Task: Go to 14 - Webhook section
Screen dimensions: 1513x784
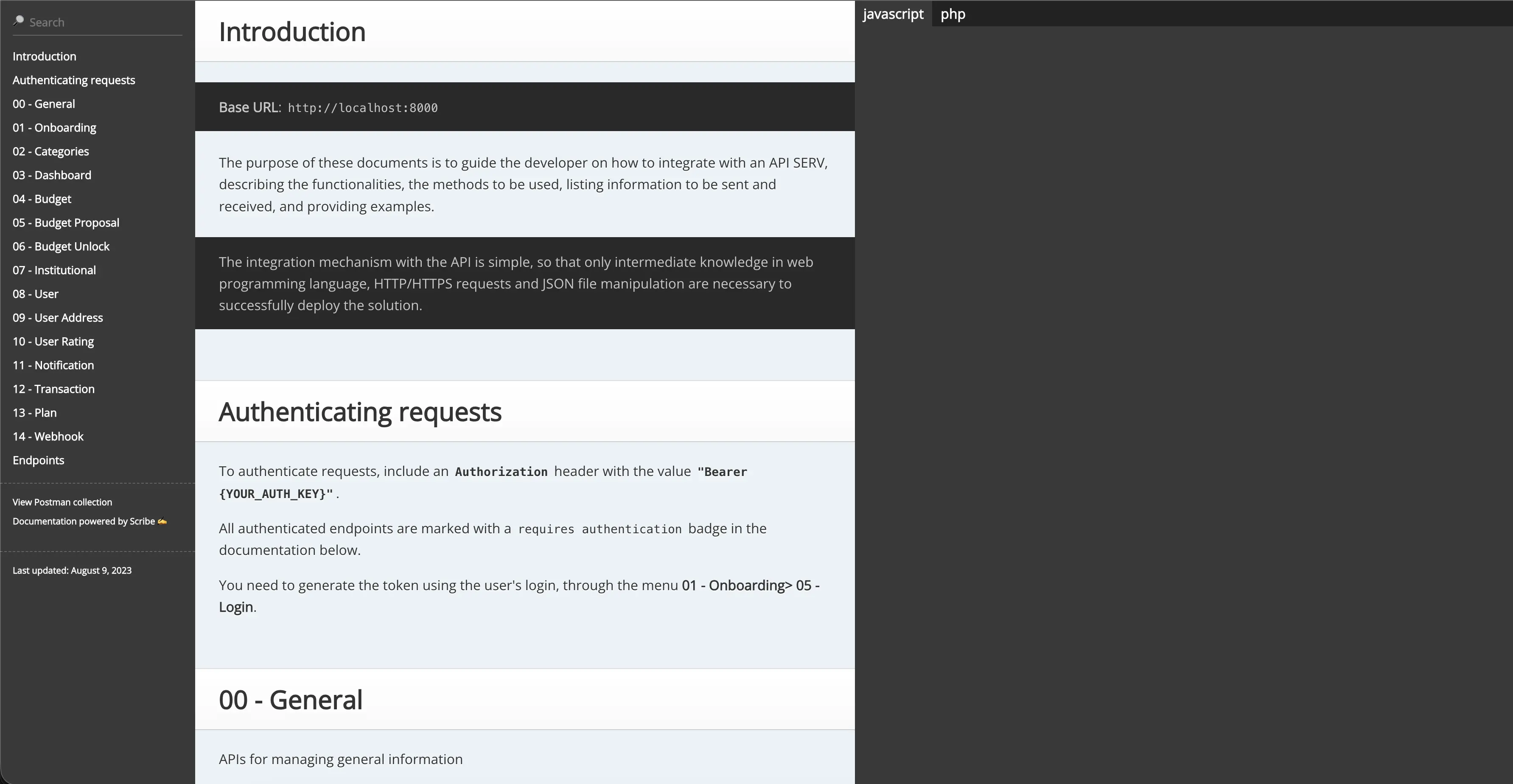Action: [48, 437]
